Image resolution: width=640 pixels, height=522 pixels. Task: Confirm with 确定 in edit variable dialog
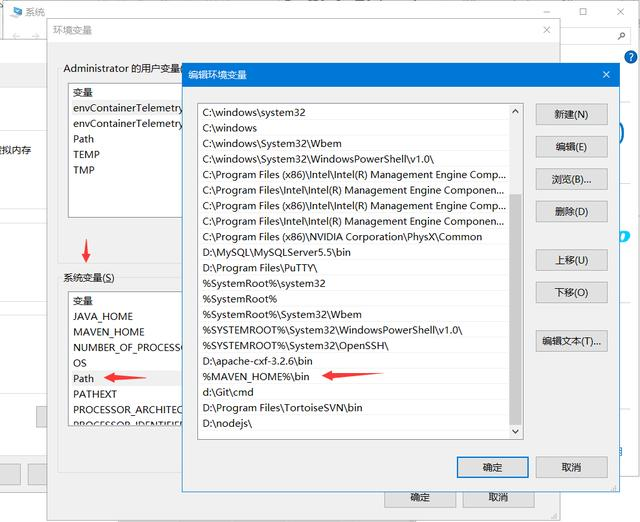[x=492, y=467]
